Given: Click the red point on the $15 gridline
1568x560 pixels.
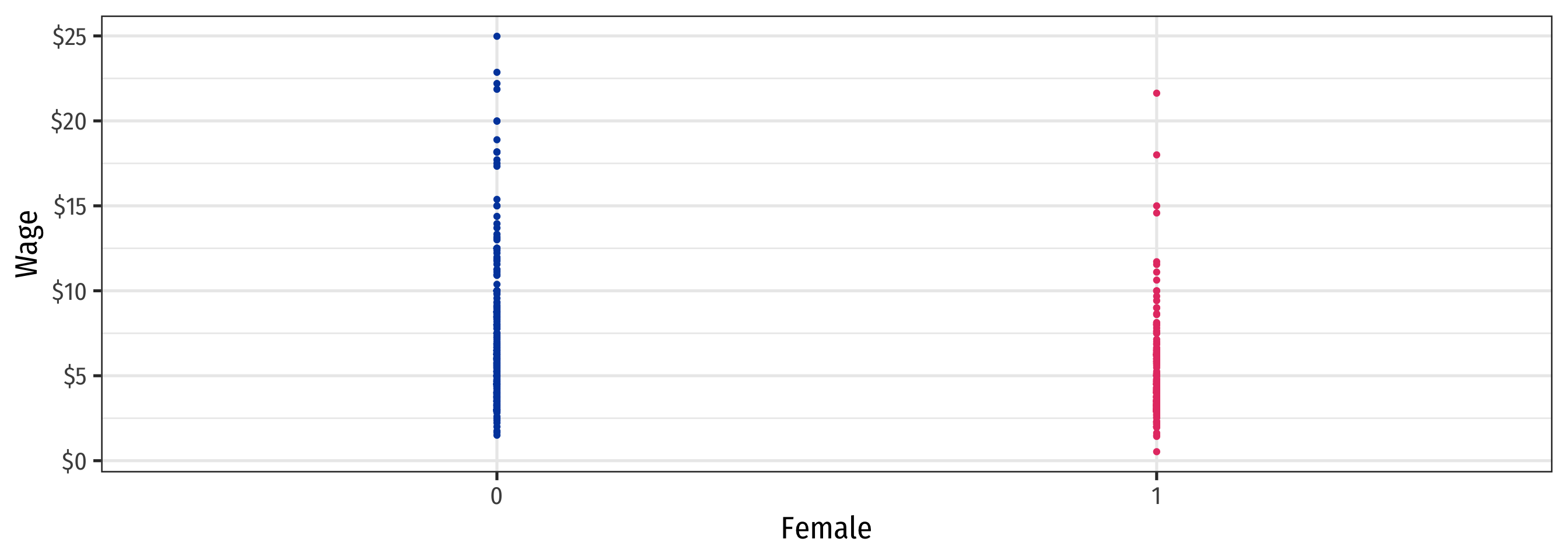Looking at the screenshot, I should coord(1157,206).
